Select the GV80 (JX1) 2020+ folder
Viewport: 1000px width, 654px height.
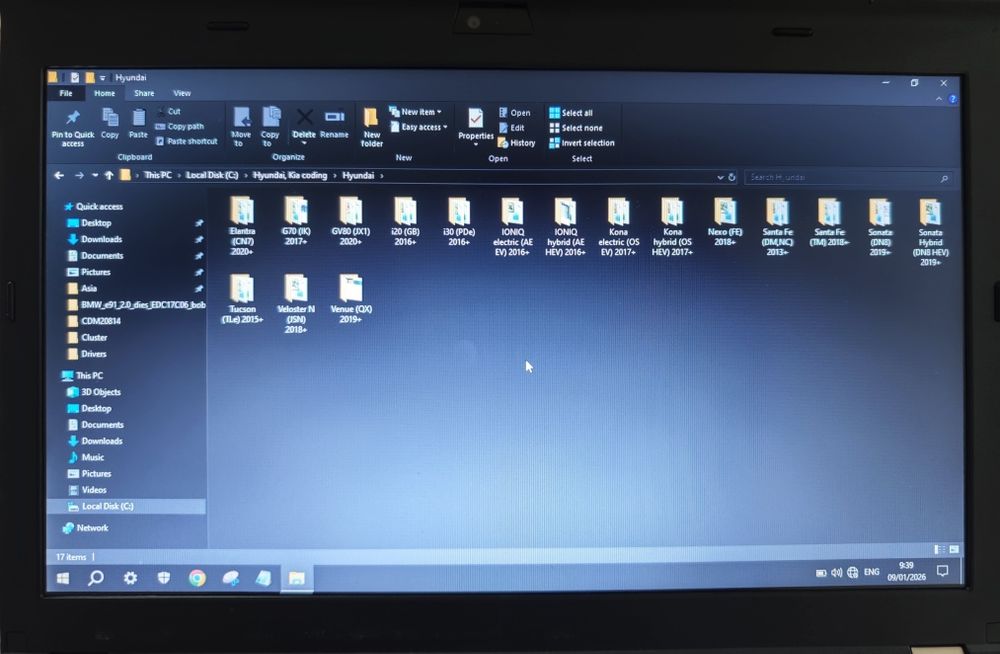click(x=350, y=221)
